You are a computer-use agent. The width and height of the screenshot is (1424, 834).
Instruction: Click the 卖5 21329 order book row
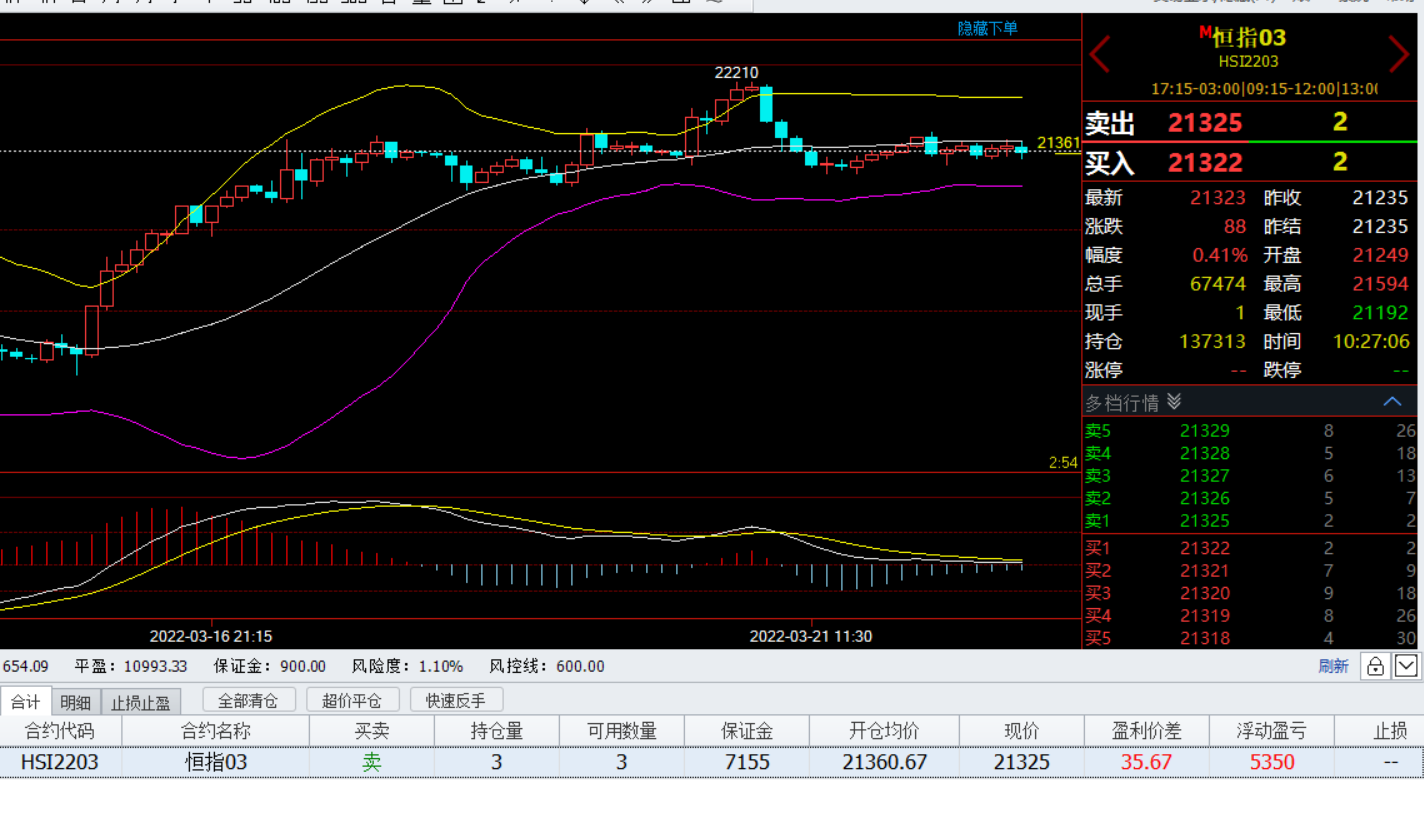[x=1251, y=431]
